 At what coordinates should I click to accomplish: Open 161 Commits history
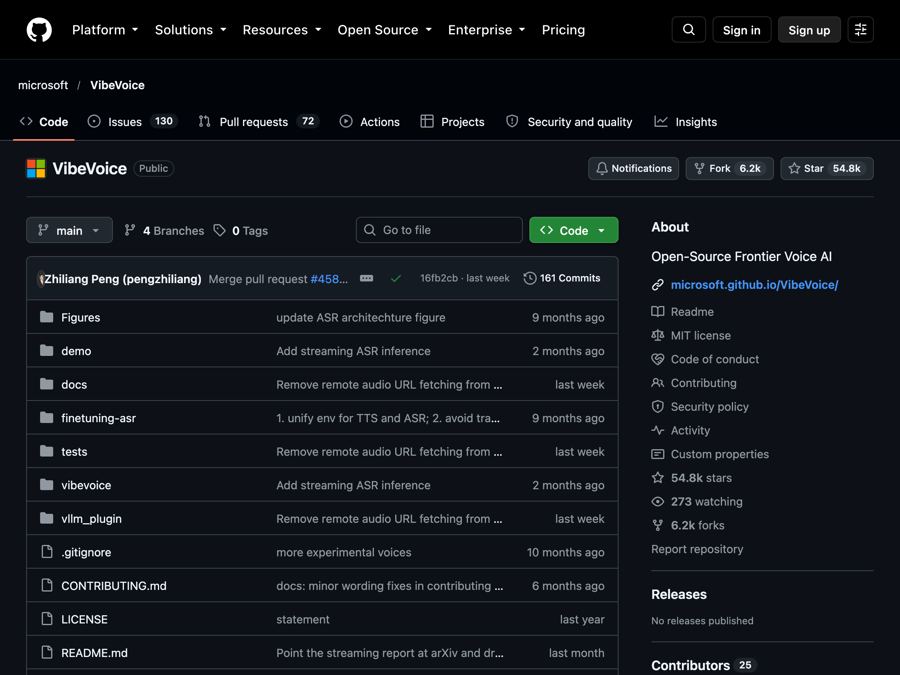click(x=562, y=278)
